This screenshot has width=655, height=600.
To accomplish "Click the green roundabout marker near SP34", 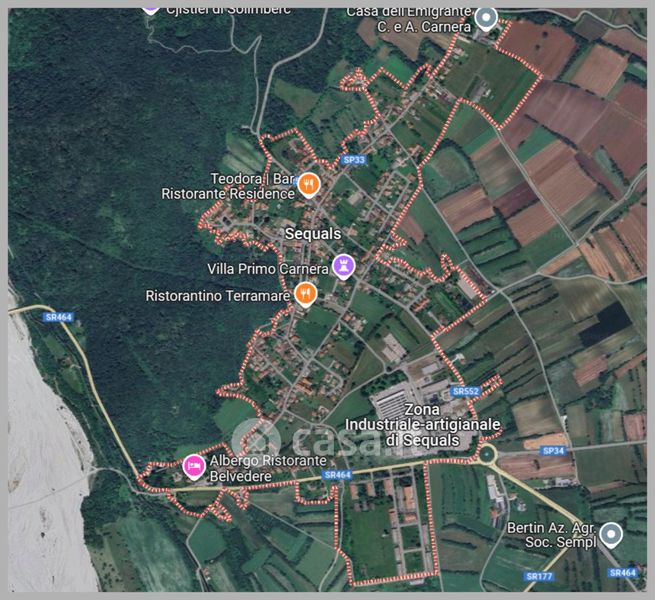I will click(486, 454).
